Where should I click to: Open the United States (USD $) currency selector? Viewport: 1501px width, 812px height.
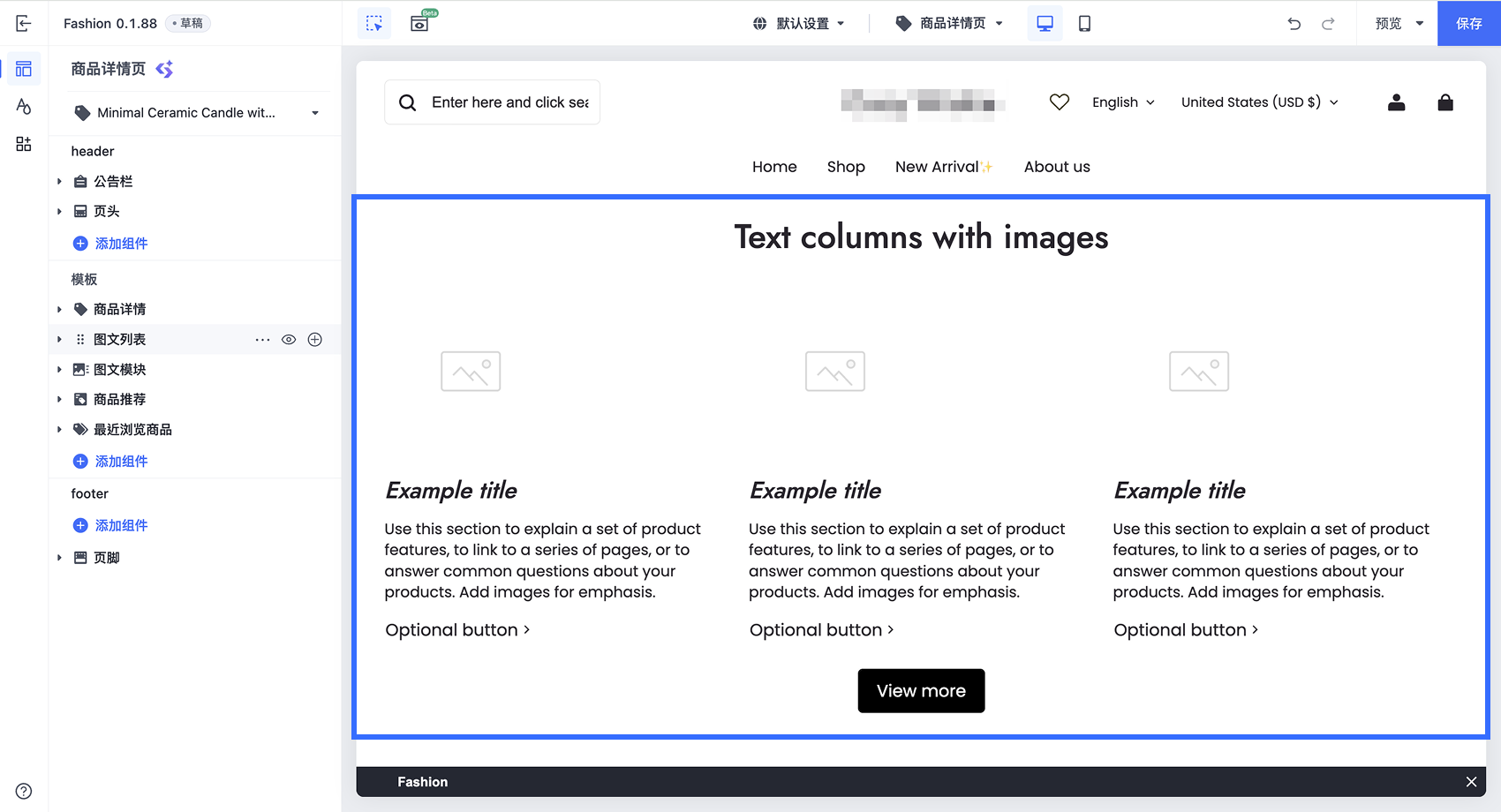(x=1260, y=102)
